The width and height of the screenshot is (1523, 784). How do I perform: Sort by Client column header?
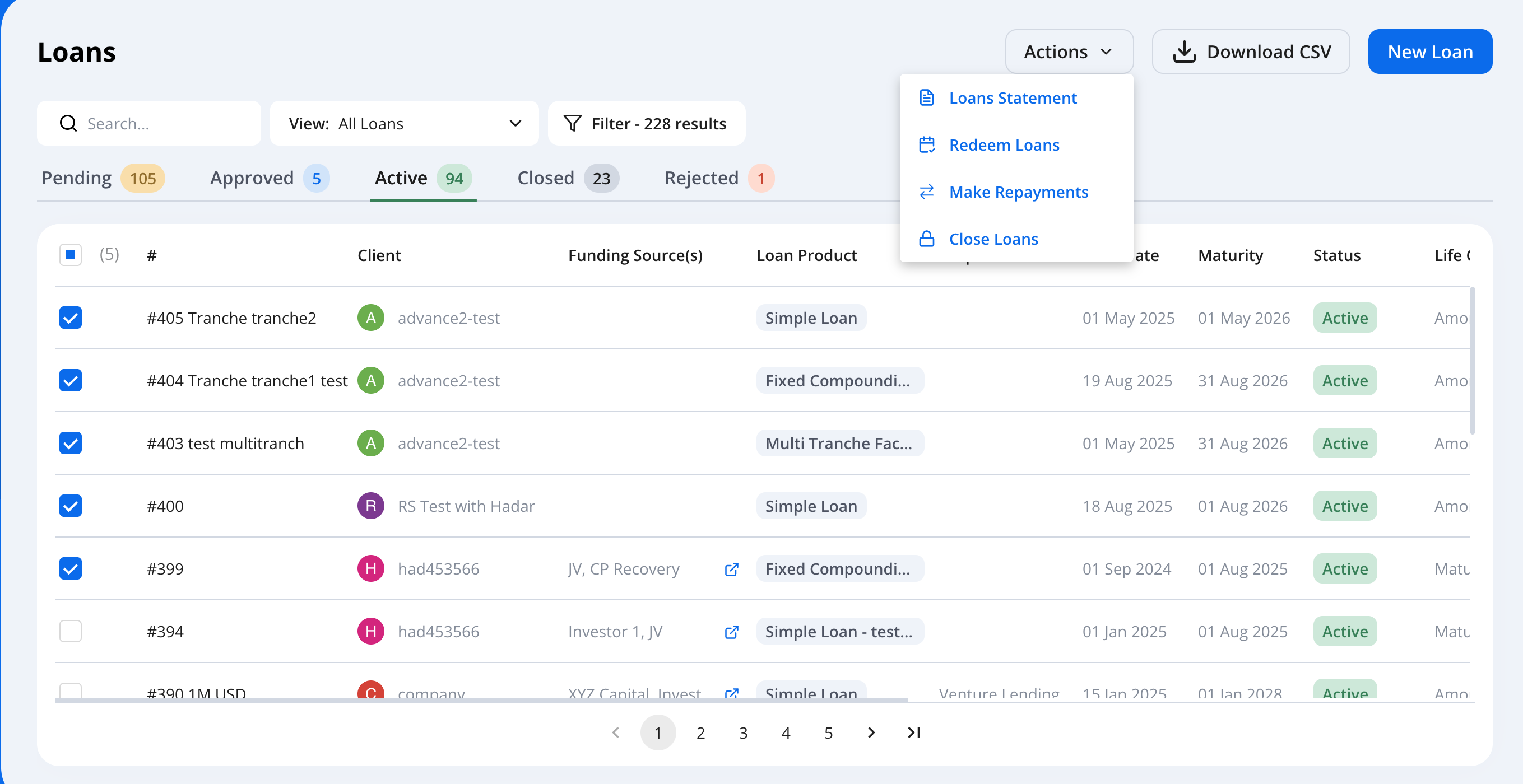379,255
